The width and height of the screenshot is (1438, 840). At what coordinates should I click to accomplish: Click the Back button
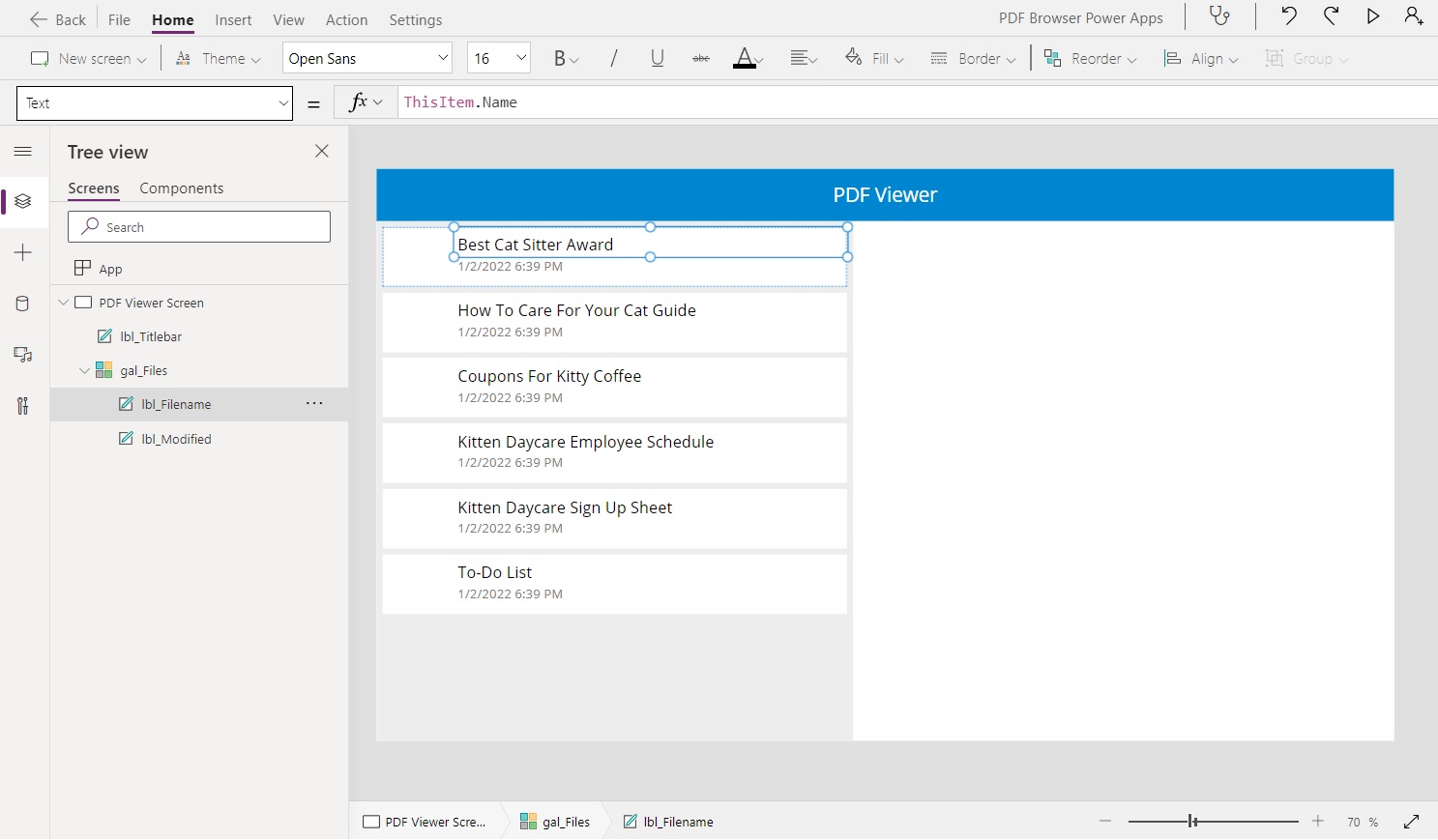click(56, 18)
